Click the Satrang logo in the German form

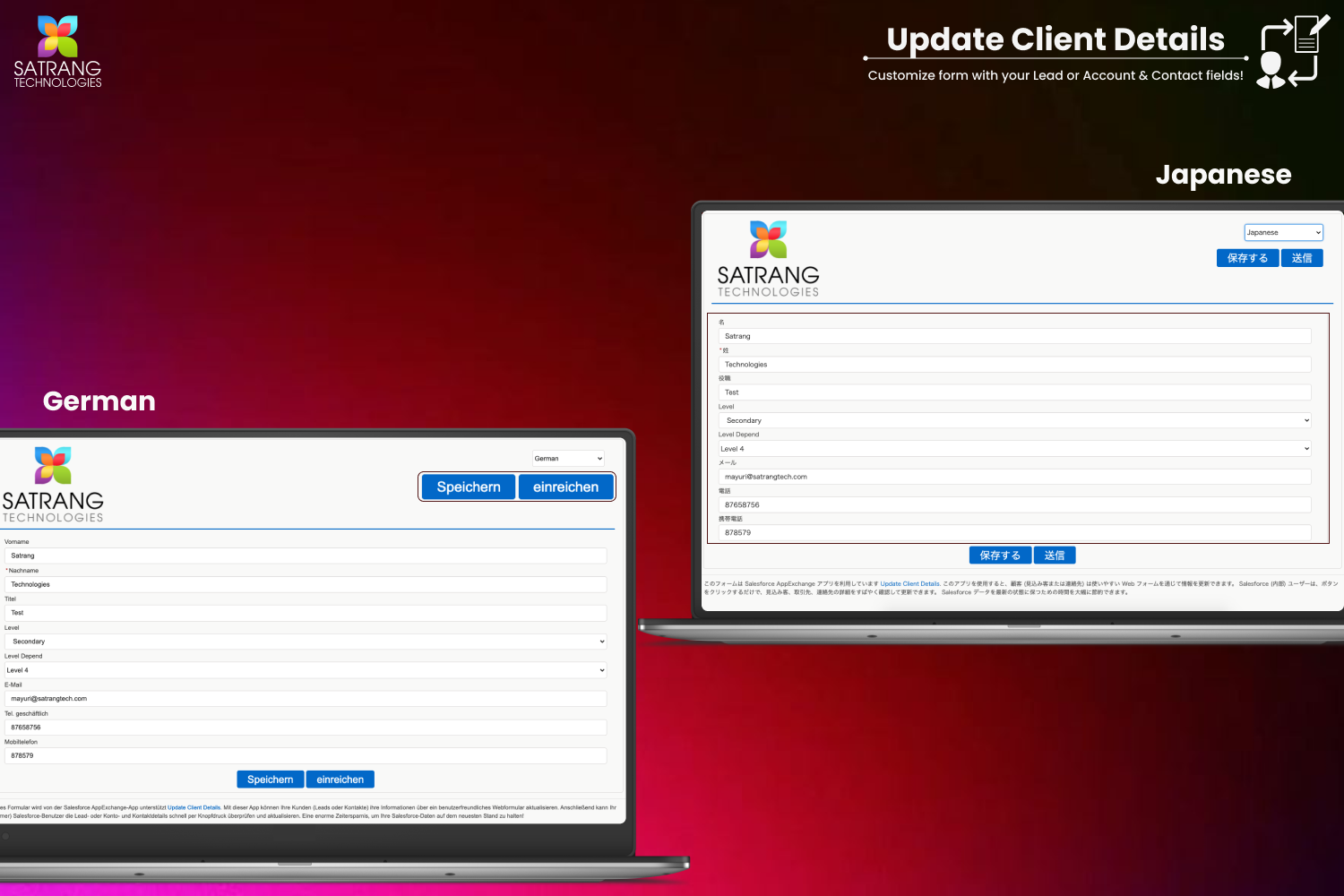coord(53,485)
